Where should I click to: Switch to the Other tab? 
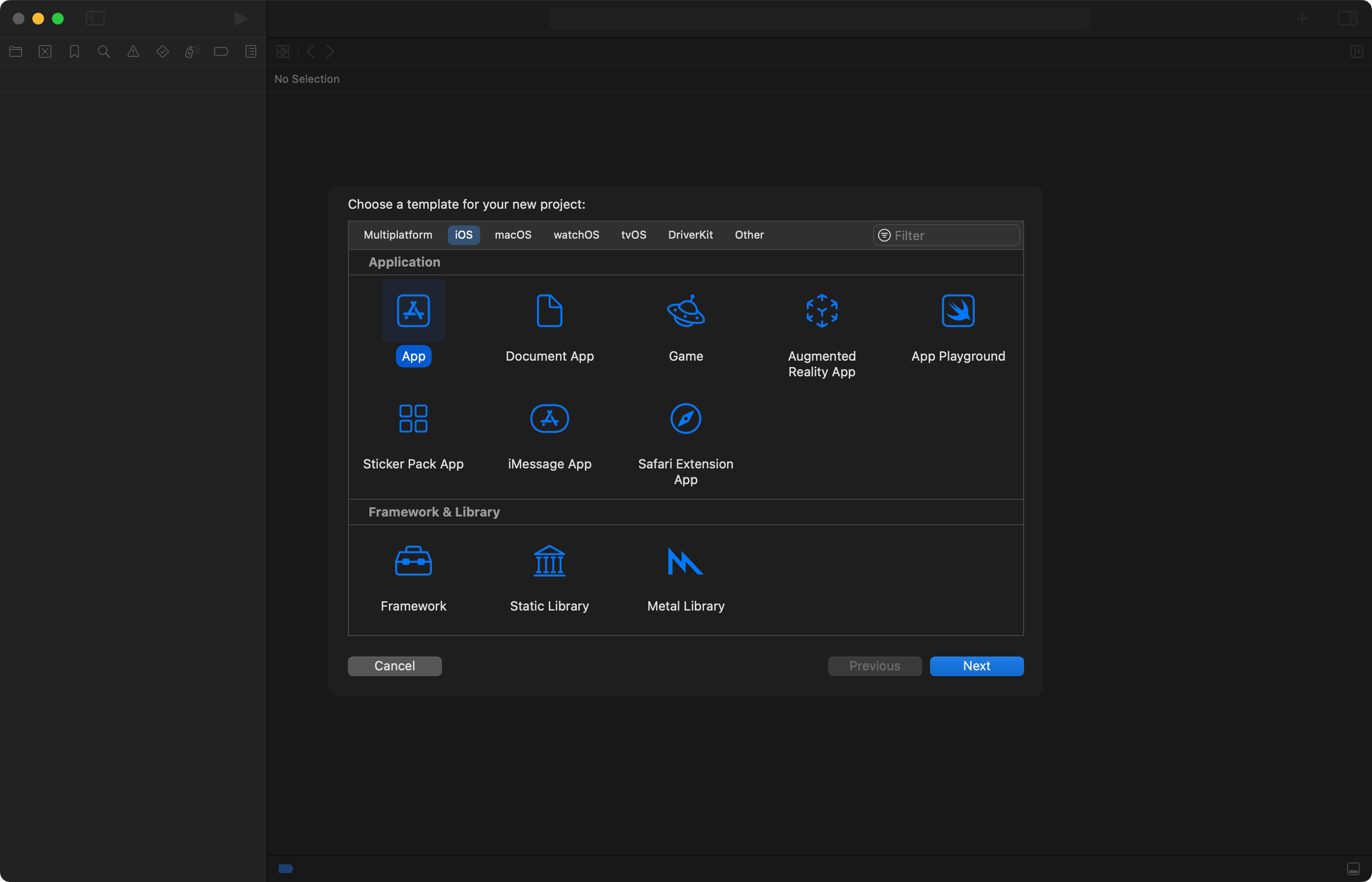click(x=749, y=235)
